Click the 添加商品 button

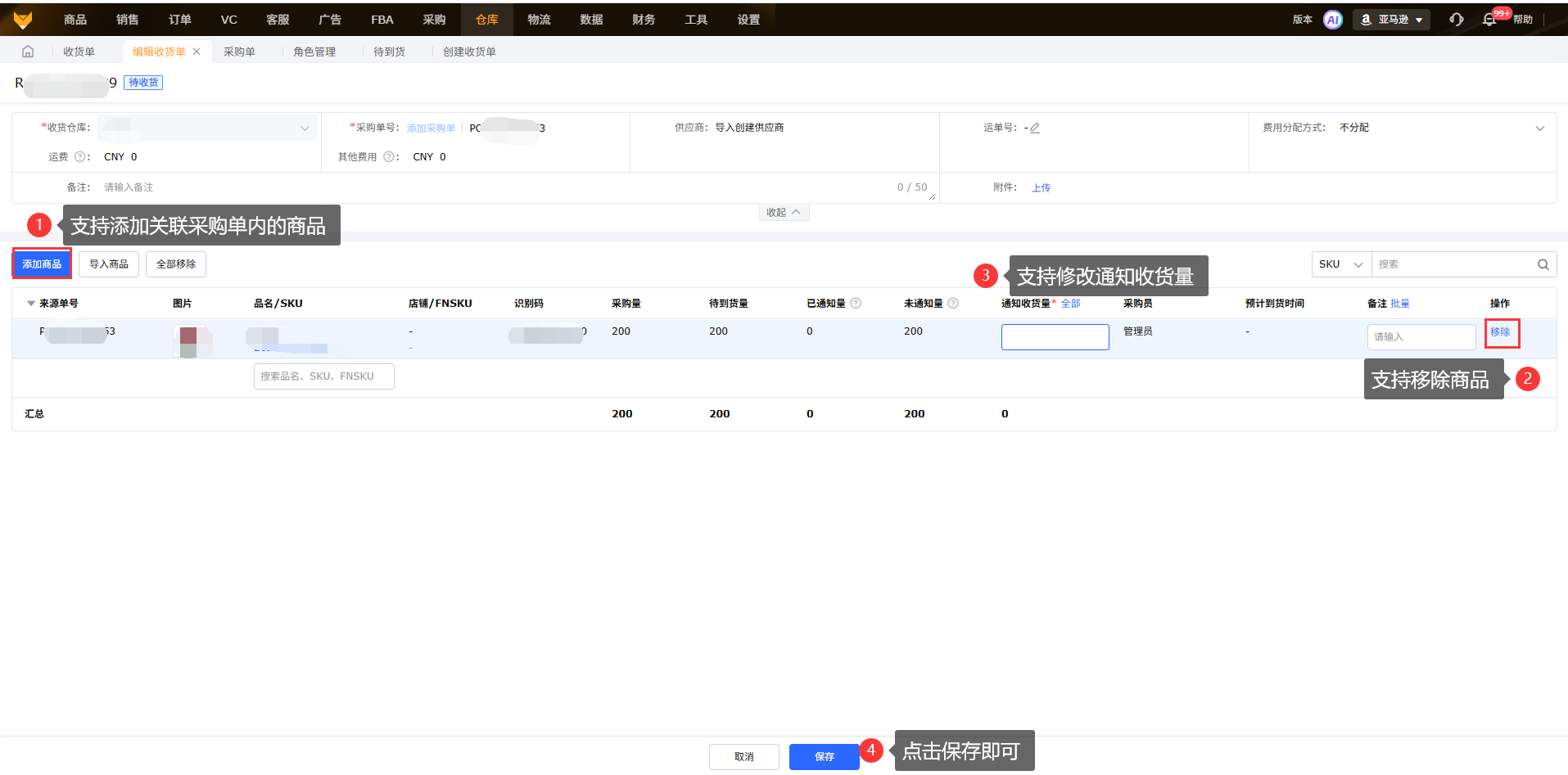42,264
